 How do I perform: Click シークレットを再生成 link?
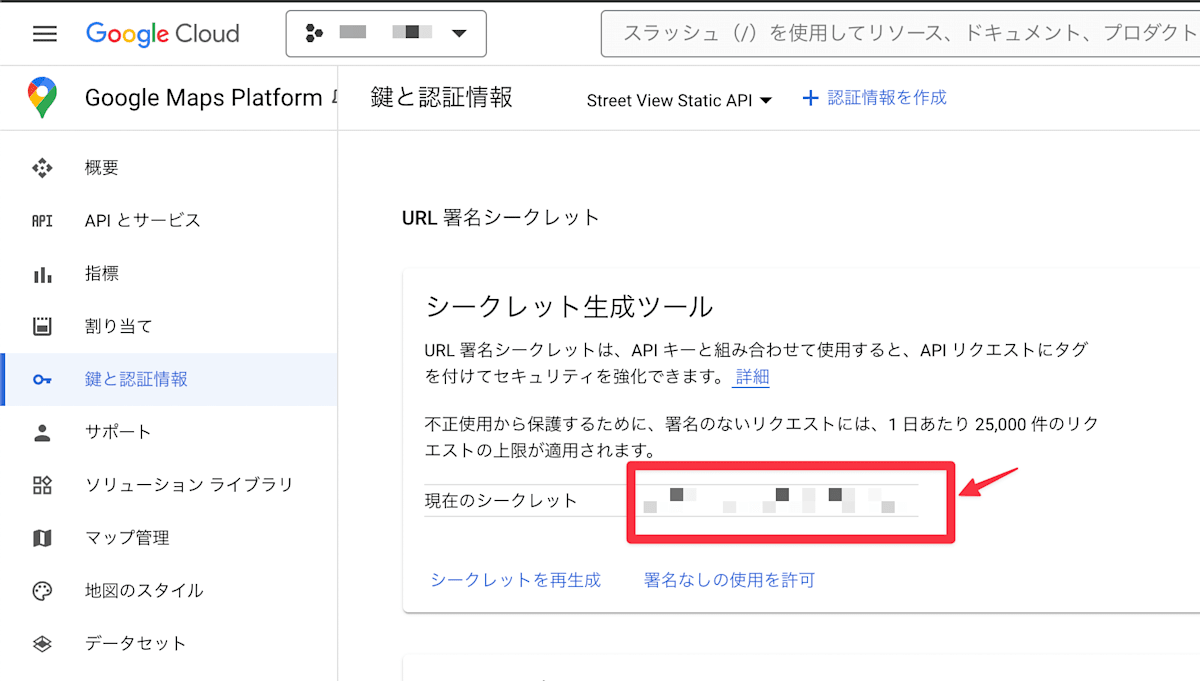coord(516,580)
